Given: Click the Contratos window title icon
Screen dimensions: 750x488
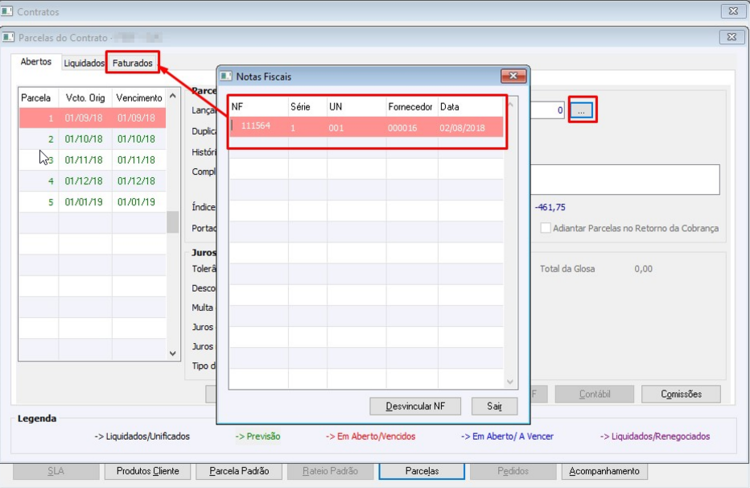Looking at the screenshot, I should [x=7, y=11].
